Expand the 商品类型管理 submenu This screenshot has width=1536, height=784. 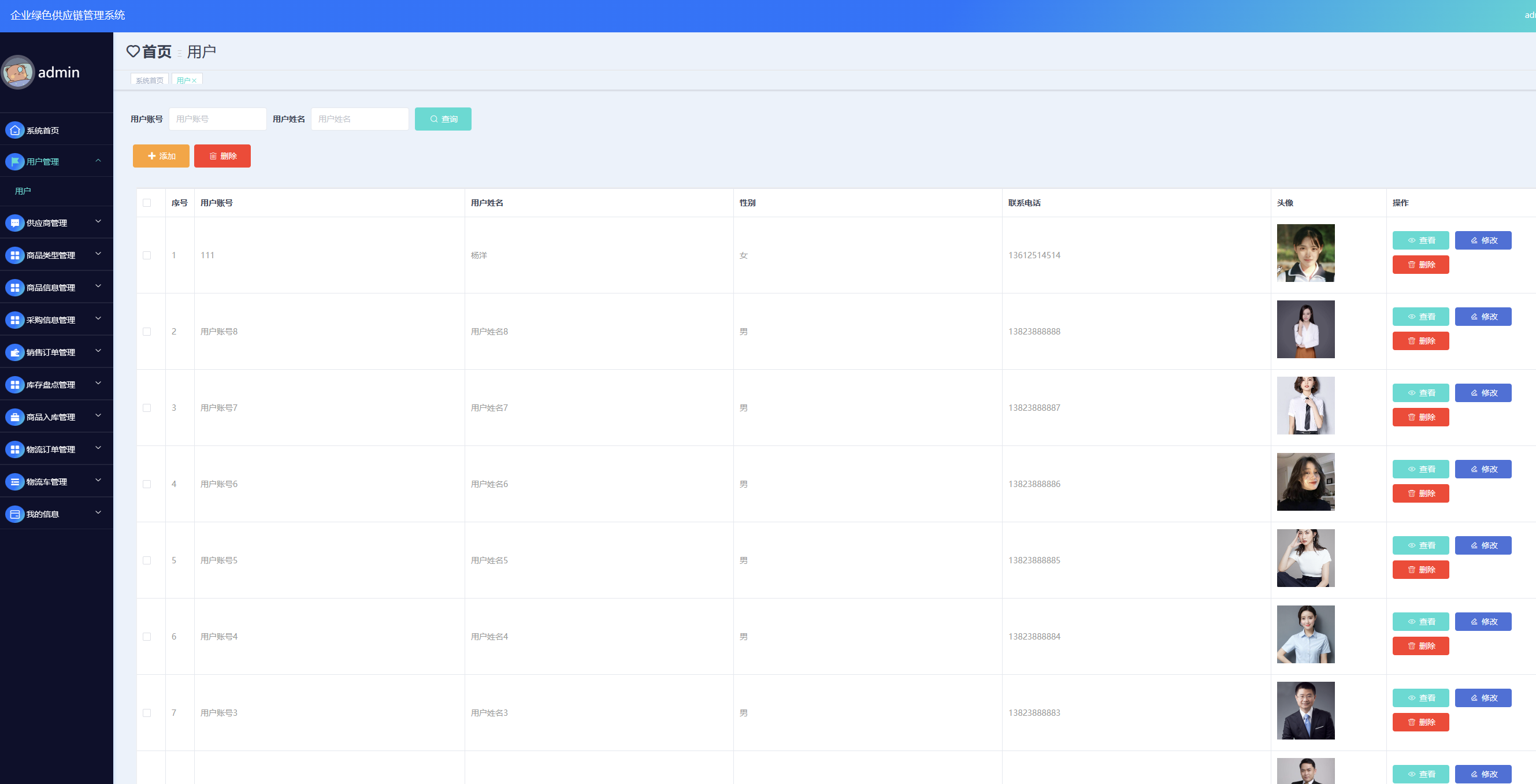point(98,254)
